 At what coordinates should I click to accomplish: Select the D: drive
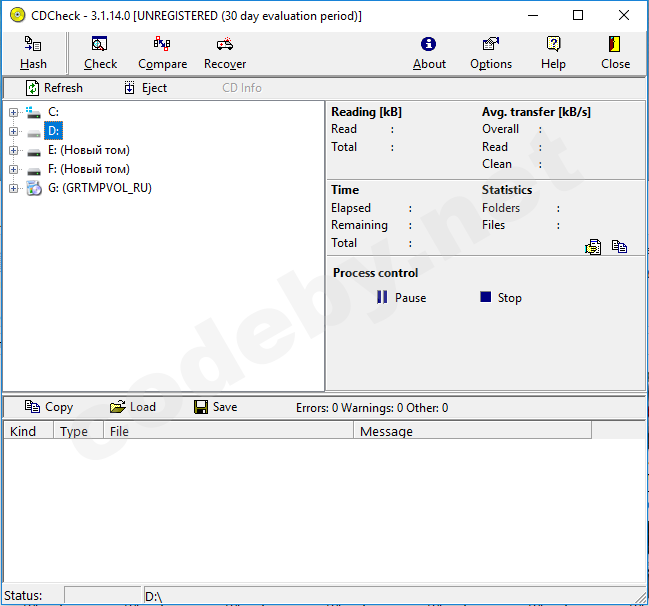pyautogui.click(x=53, y=131)
